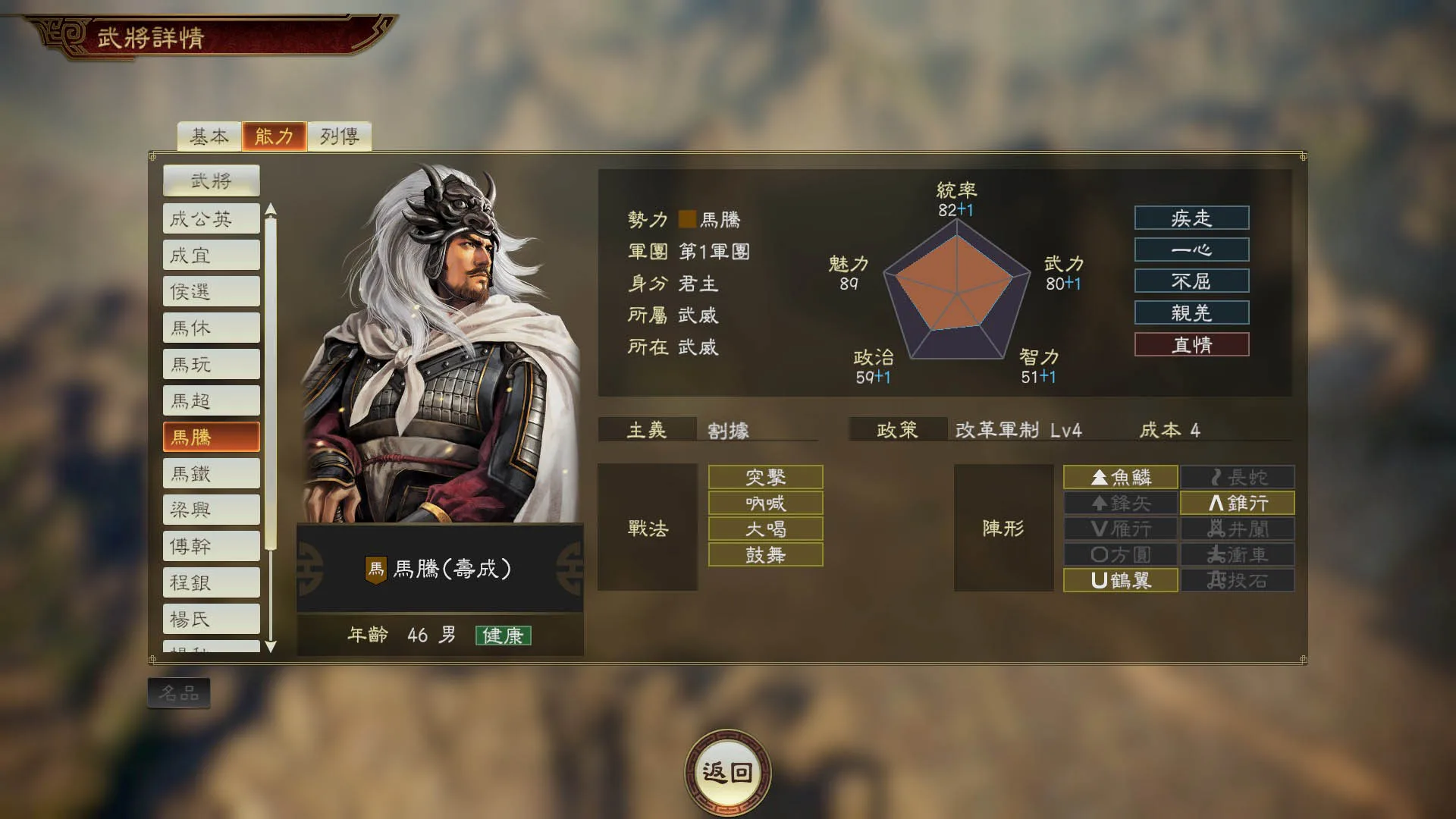Select the 長蛇 formation icon
The height and width of the screenshot is (819, 1456).
[x=1216, y=477]
